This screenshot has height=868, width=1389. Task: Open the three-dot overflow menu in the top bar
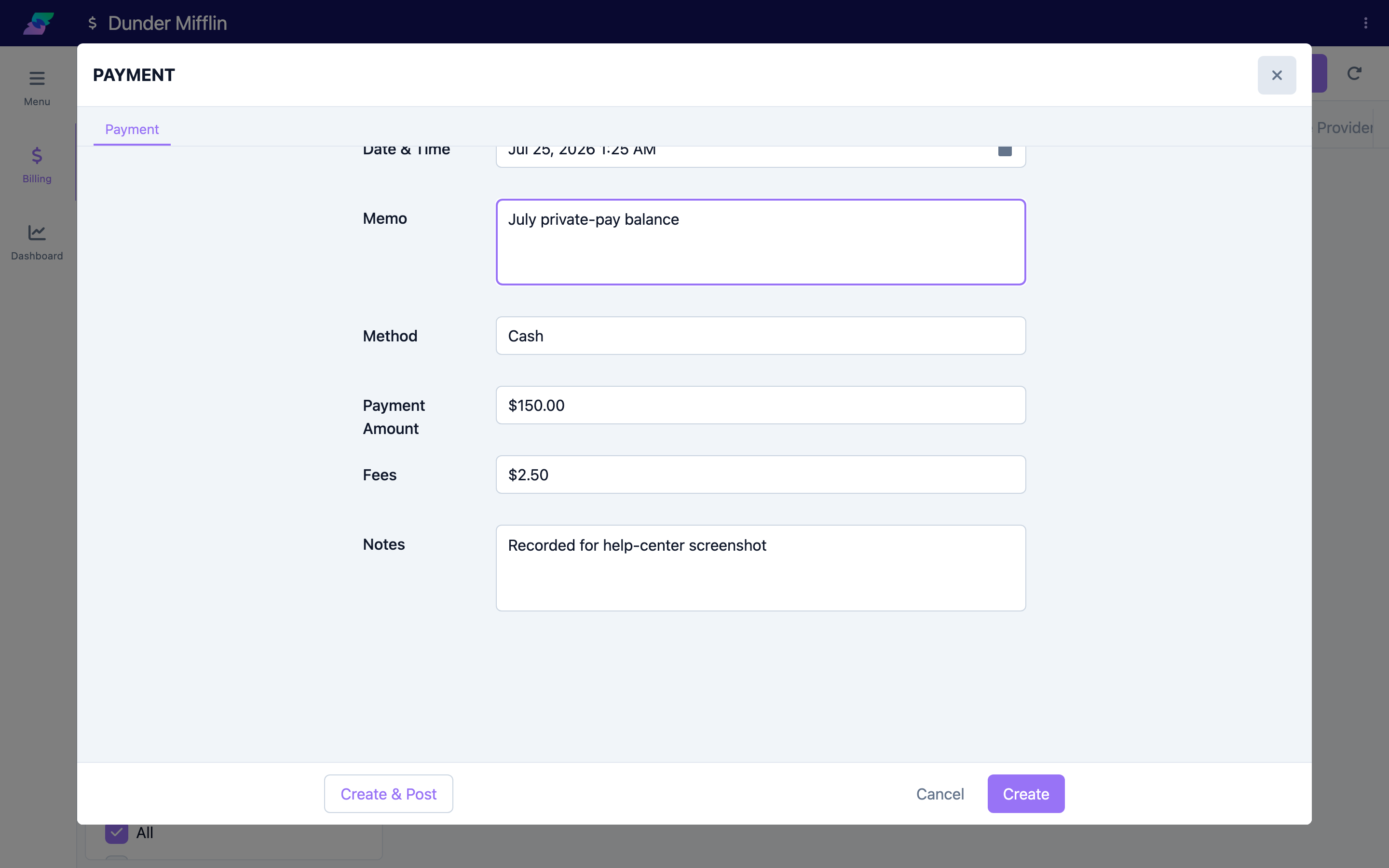1365,23
